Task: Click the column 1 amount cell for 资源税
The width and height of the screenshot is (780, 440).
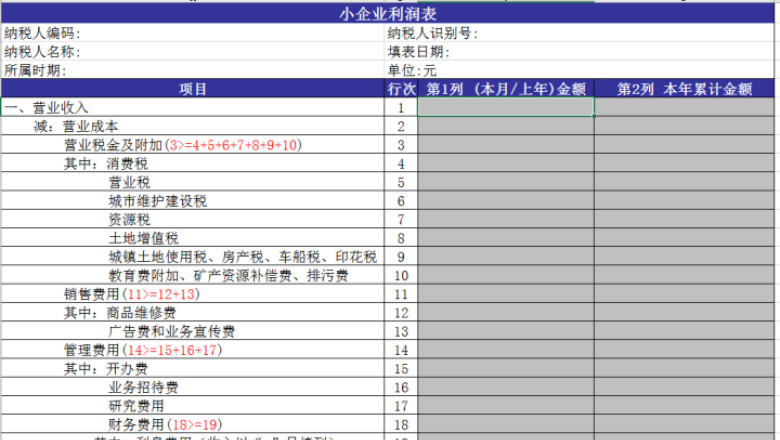Action: [506, 219]
